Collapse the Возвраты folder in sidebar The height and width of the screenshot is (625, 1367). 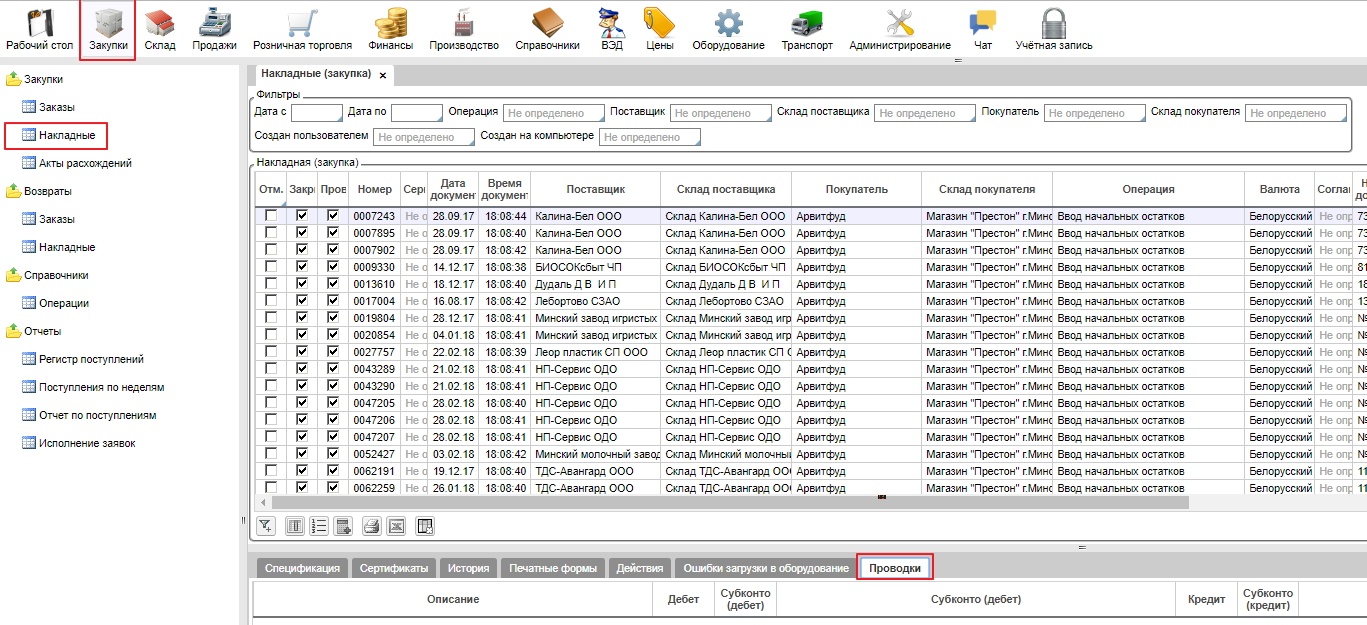[14, 191]
